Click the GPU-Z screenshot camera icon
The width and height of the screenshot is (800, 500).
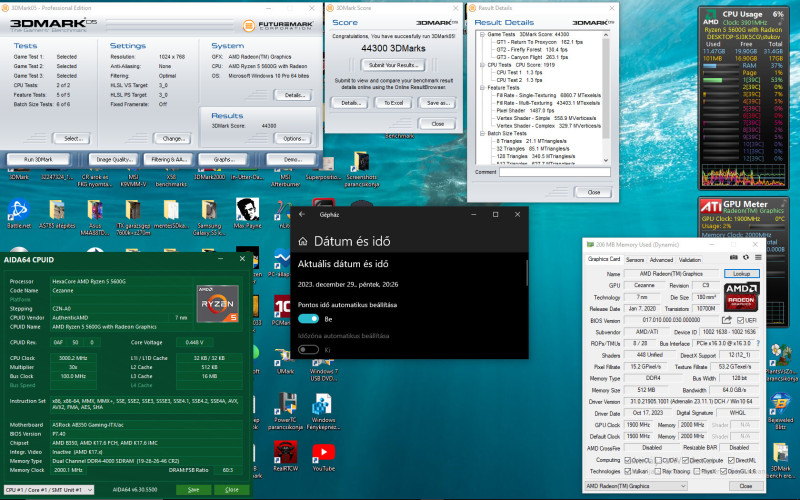(734, 258)
